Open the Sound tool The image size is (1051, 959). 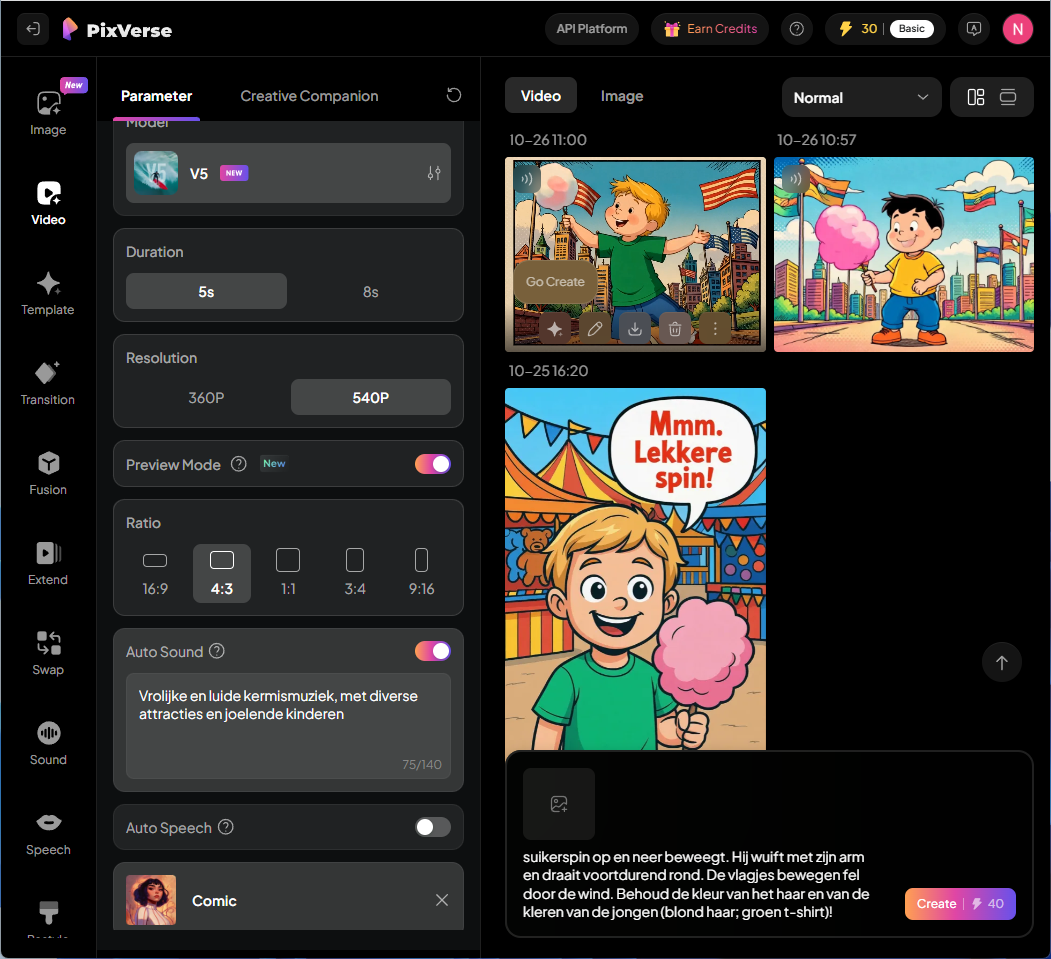[x=48, y=743]
